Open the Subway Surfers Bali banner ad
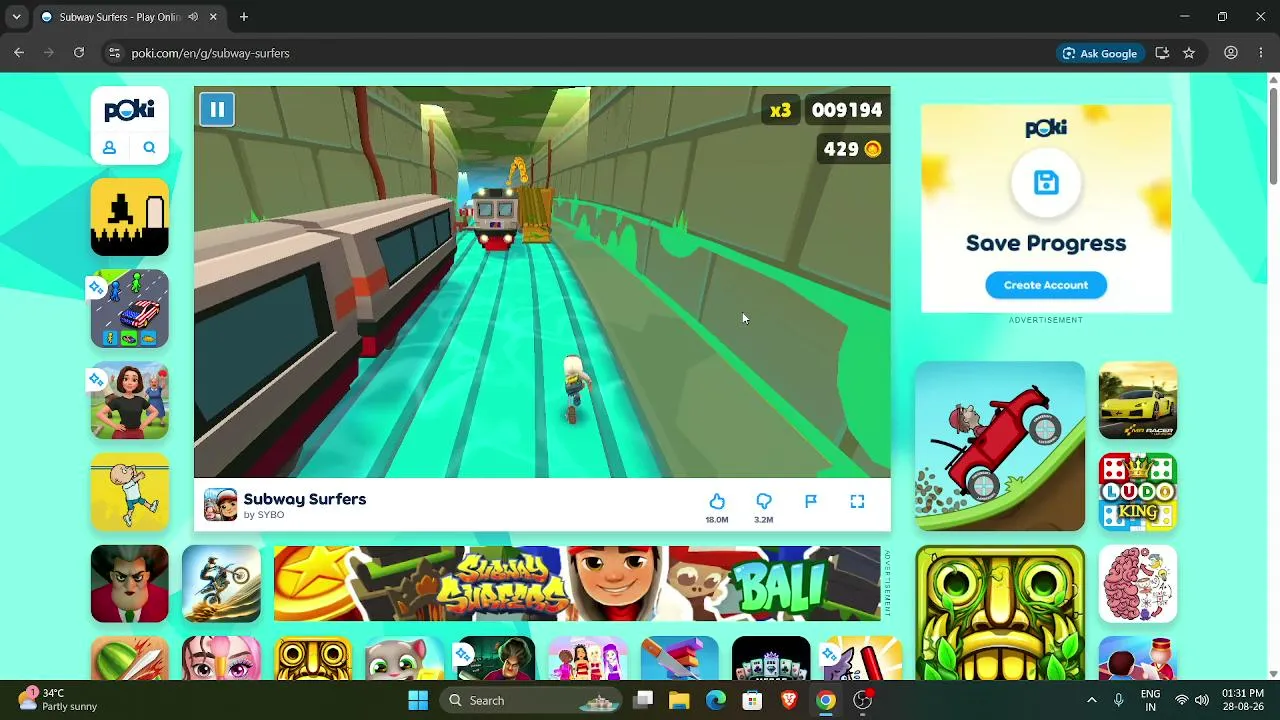 point(577,584)
